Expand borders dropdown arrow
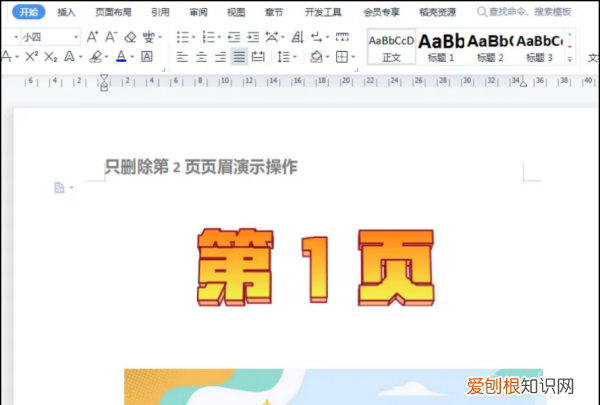The width and height of the screenshot is (600, 405). pos(353,57)
